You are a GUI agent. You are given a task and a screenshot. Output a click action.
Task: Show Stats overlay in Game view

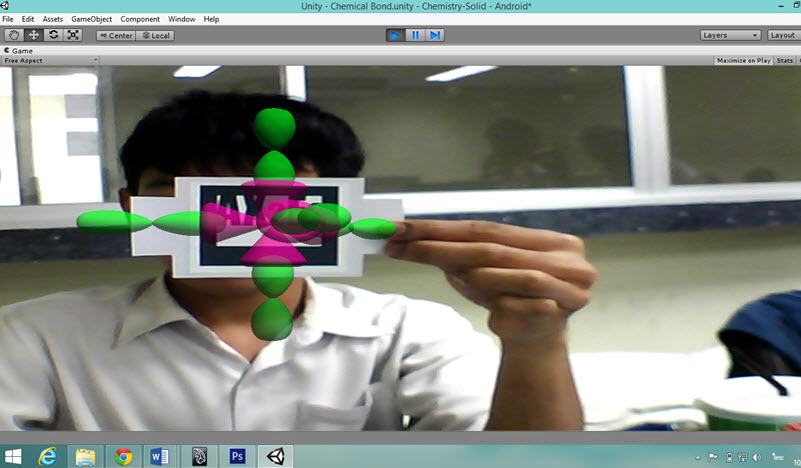[785, 60]
